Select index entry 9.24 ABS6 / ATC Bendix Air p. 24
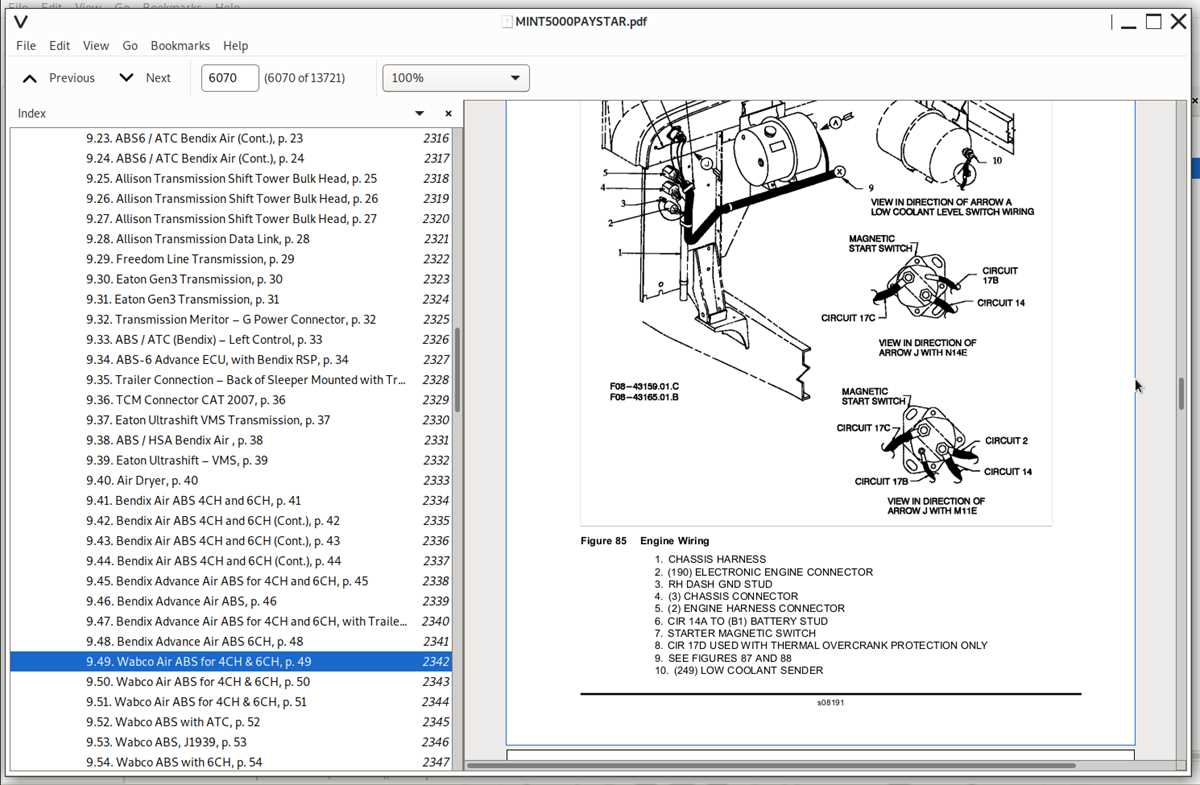Image resolution: width=1200 pixels, height=785 pixels. (x=231, y=159)
